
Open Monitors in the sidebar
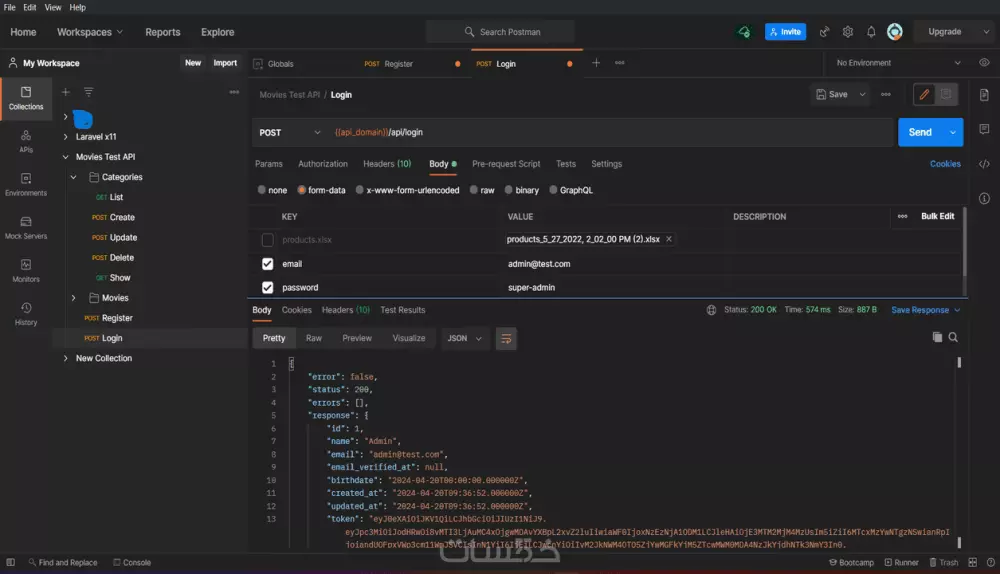26,270
